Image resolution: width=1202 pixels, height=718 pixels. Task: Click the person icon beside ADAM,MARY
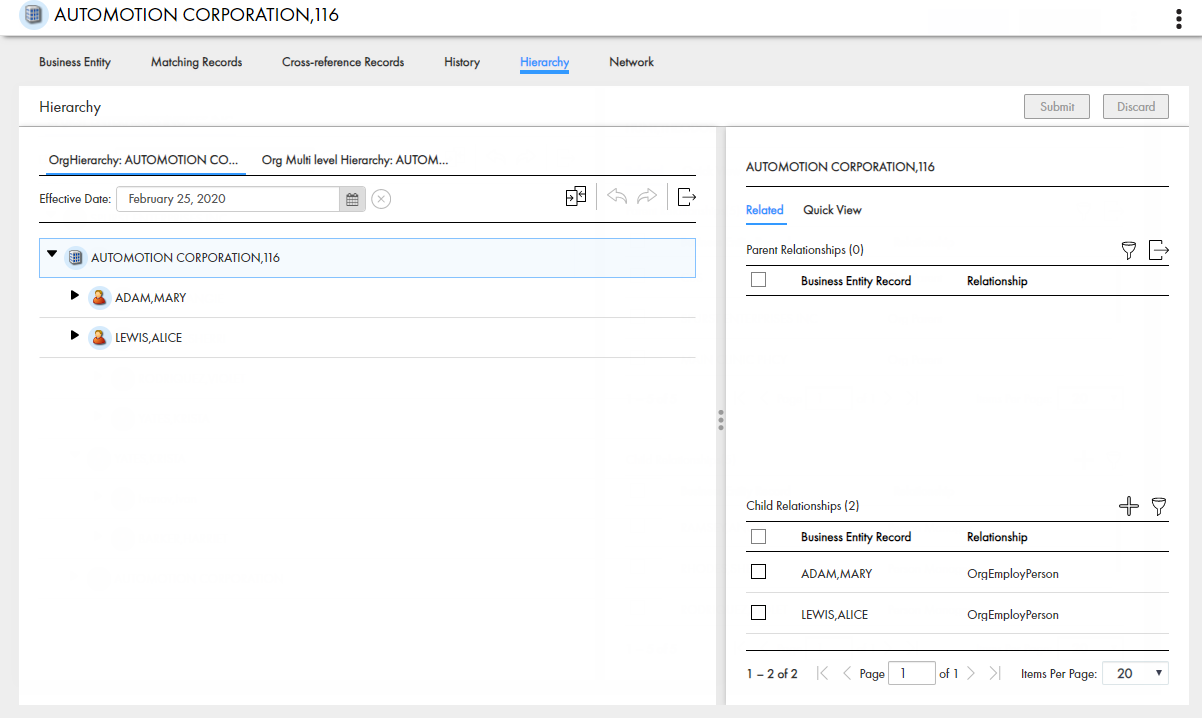tap(99, 298)
